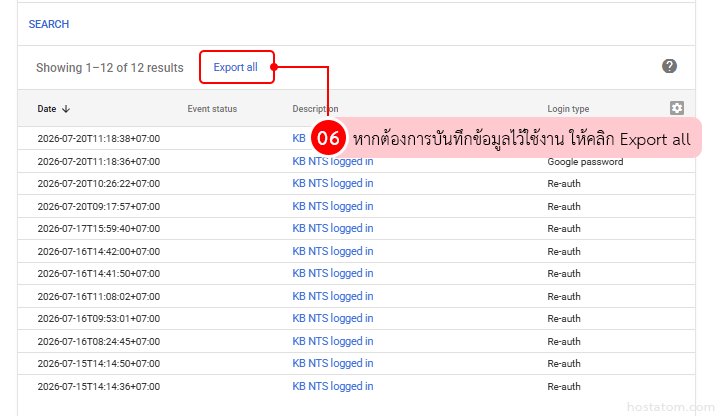
Task: Select the Login type column header
Action: point(568,109)
